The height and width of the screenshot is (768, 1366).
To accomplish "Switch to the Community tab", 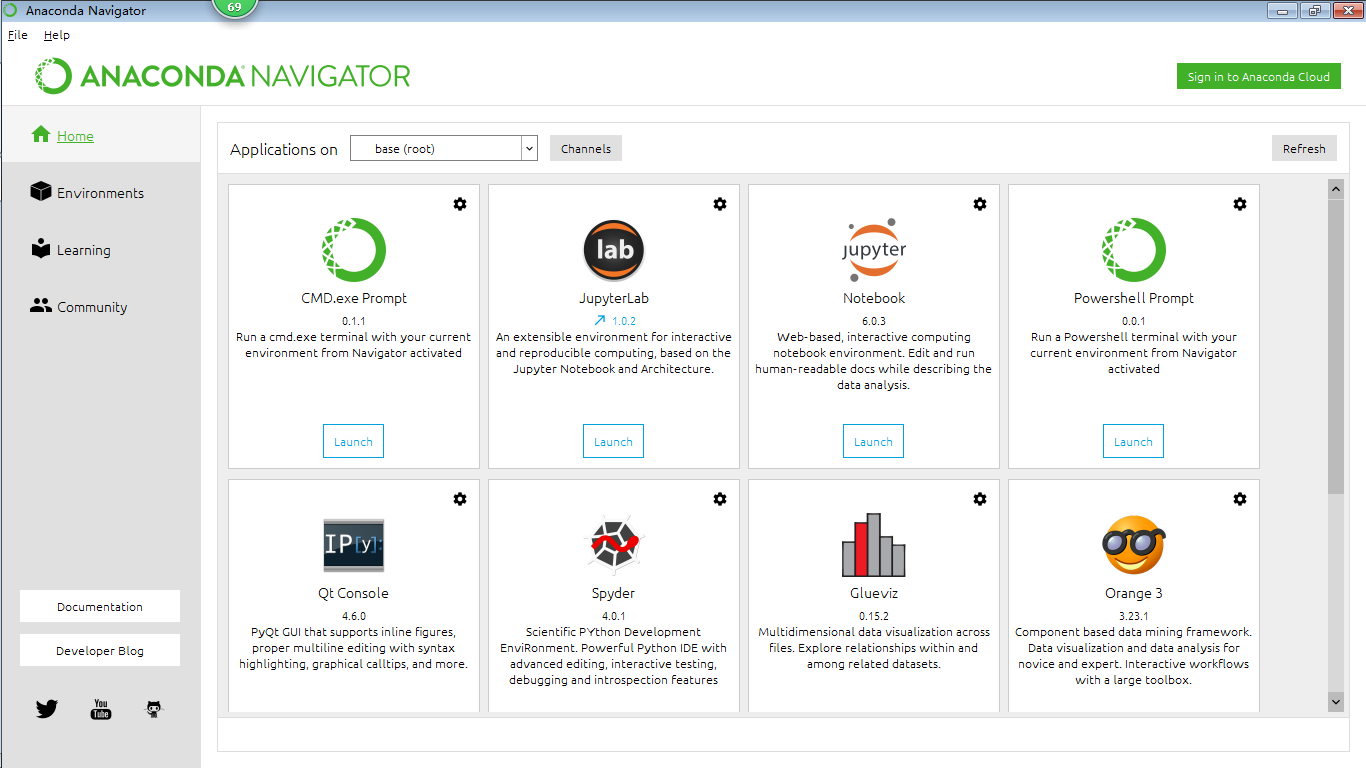I will pyautogui.click(x=92, y=307).
